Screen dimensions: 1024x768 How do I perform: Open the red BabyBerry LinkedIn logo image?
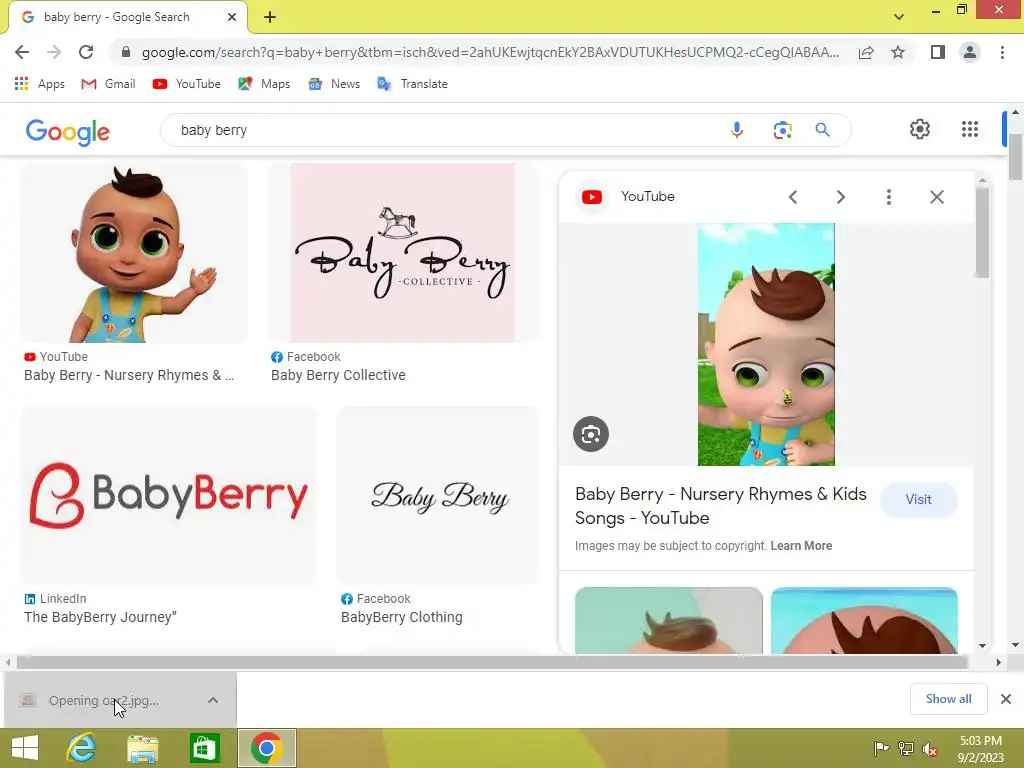[x=168, y=496]
